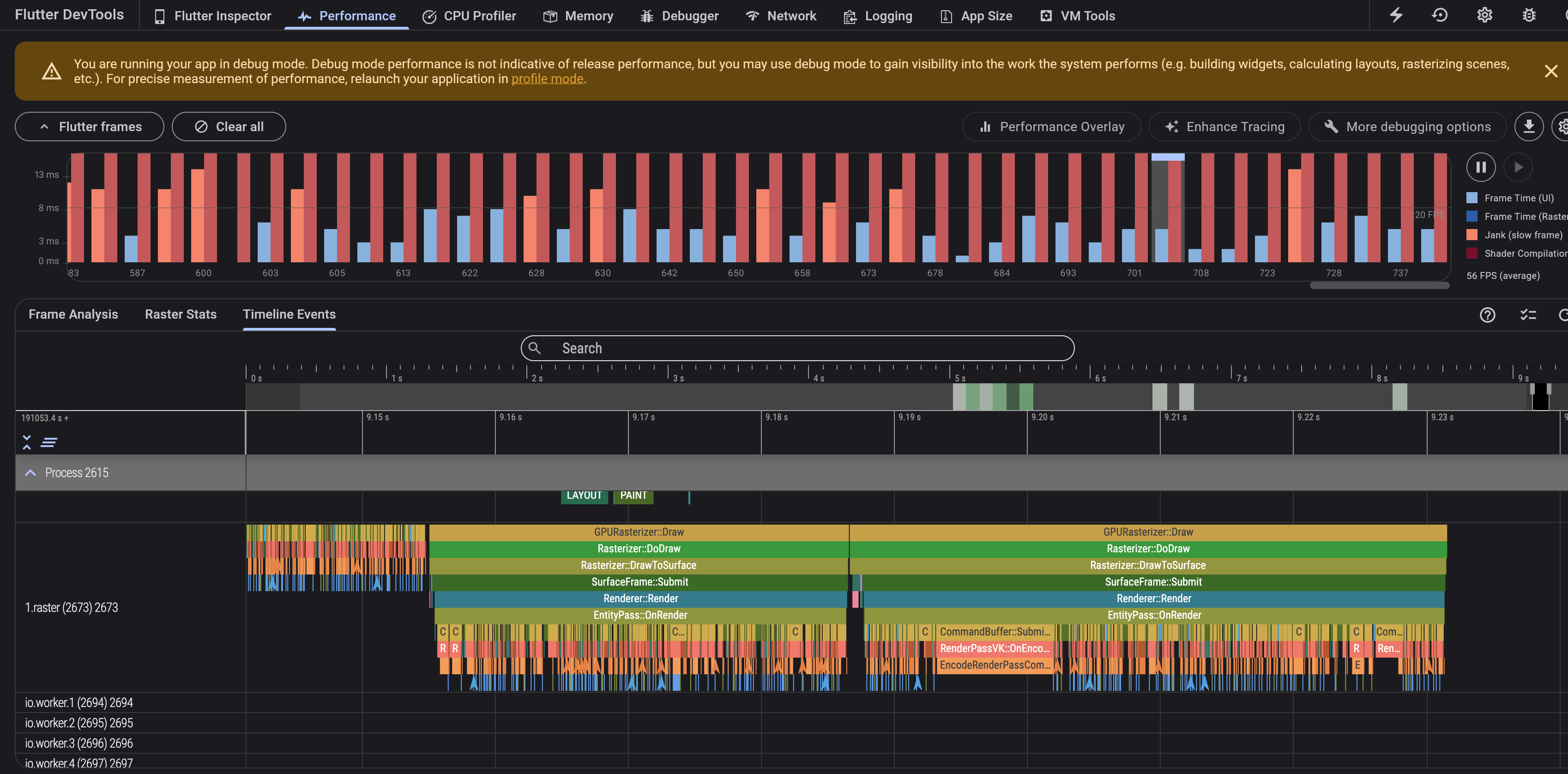This screenshot has width=1568, height=774.
Task: Open DevTools settings gear icon
Action: coord(1484,15)
